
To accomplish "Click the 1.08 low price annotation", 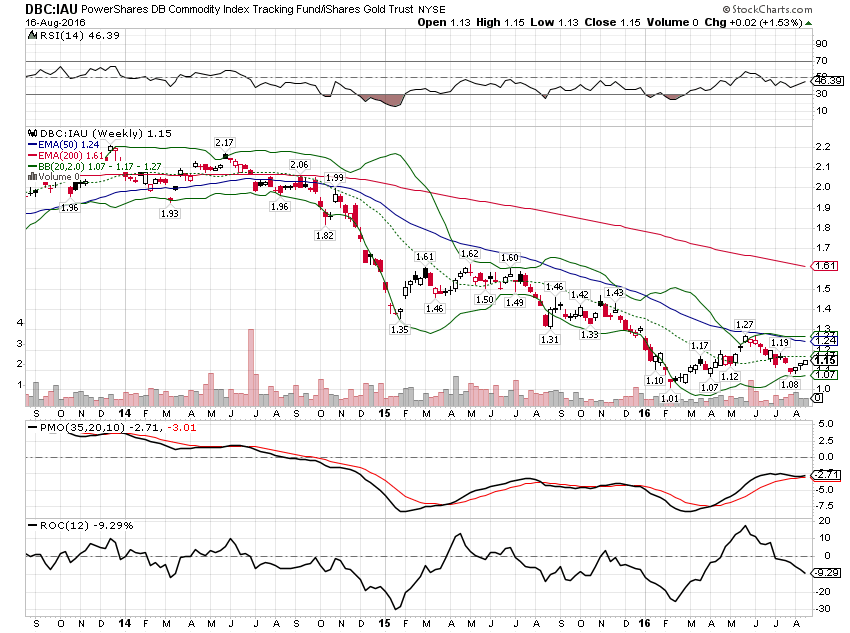I will 789,385.
